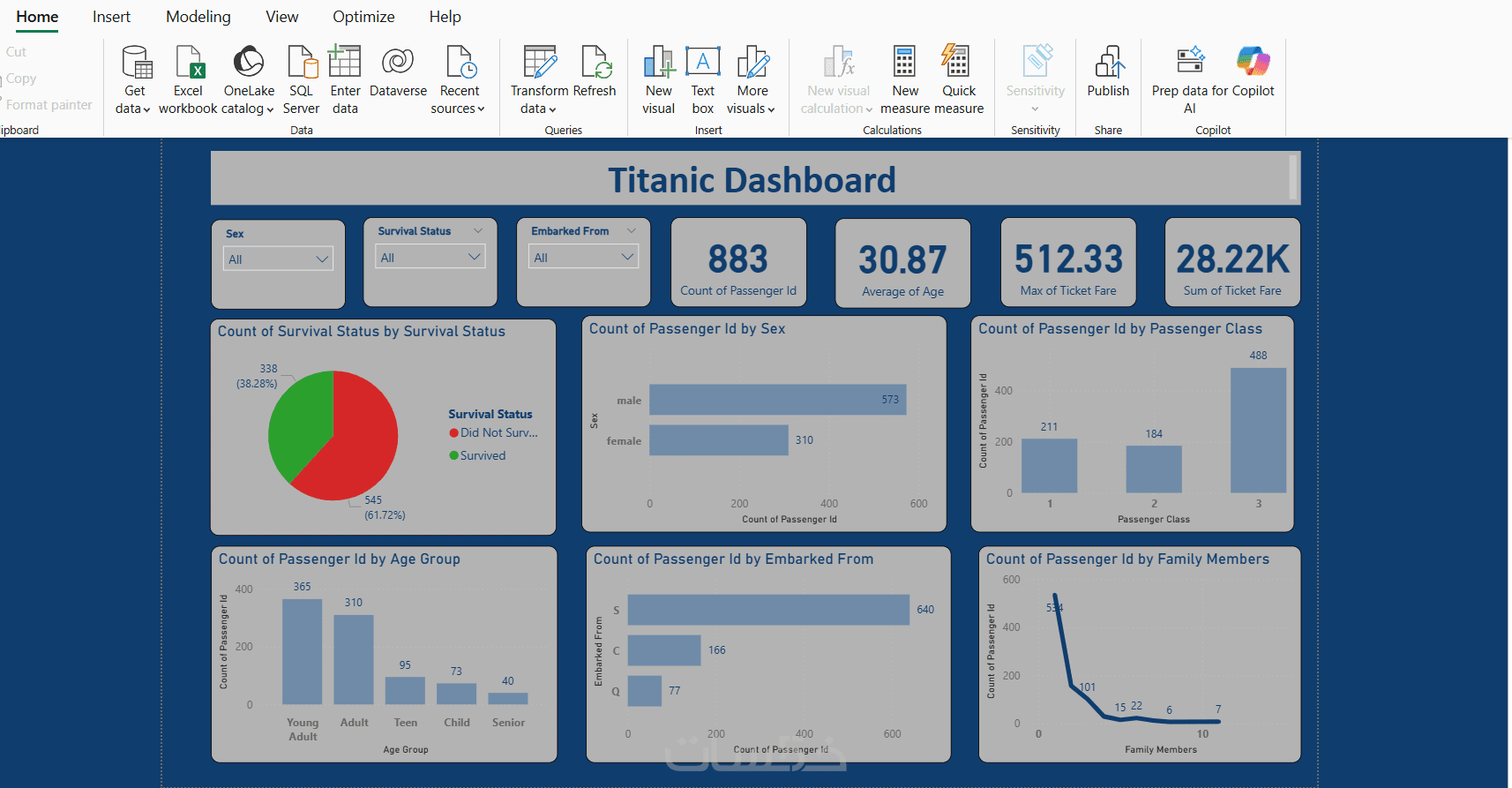Viewport: 1512px width, 788px height.
Task: Expand the Recent sources dropdown arrow
Action: 481,109
